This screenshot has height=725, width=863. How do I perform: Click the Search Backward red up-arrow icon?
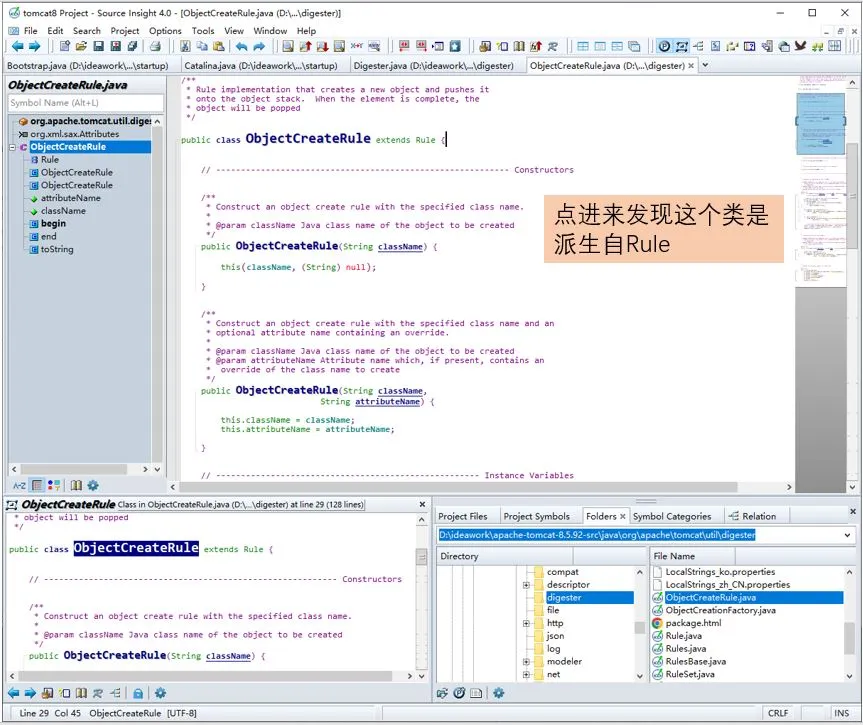point(305,47)
